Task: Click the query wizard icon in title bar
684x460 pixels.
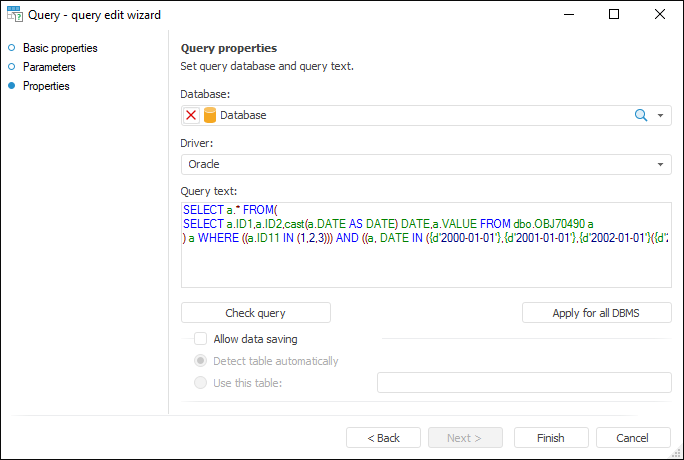Action: click(13, 15)
